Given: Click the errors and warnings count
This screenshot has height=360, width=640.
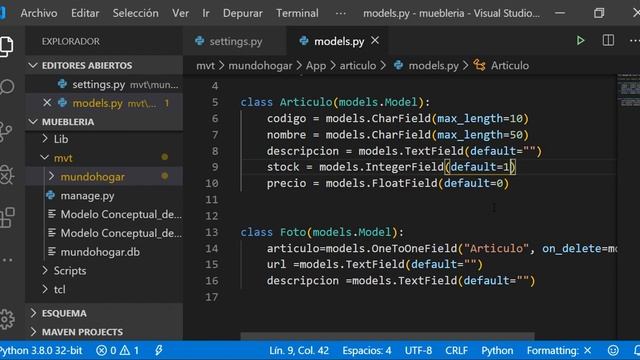Looking at the screenshot, I should click(118, 351).
